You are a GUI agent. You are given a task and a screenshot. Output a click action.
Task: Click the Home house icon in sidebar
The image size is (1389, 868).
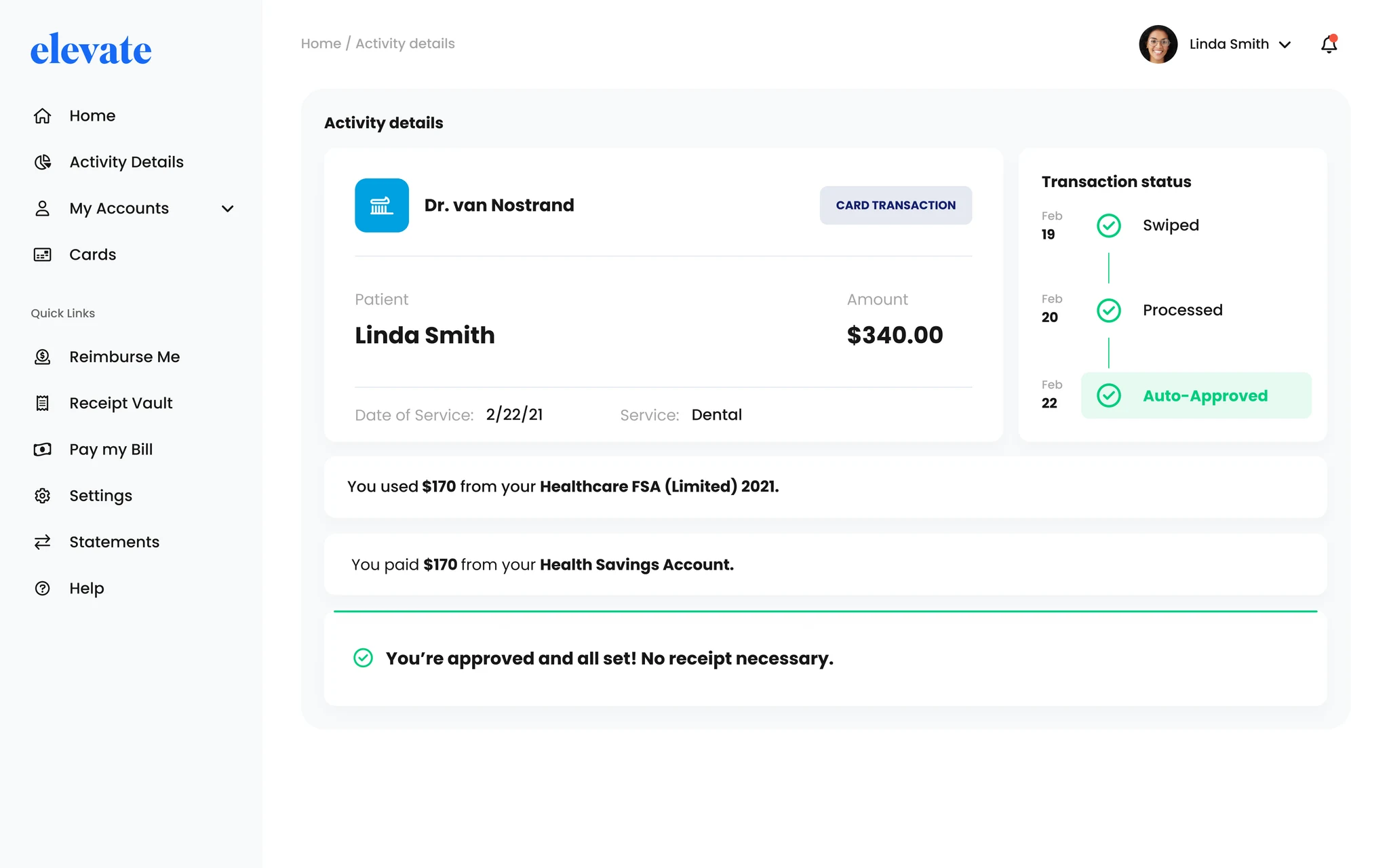[x=42, y=116]
